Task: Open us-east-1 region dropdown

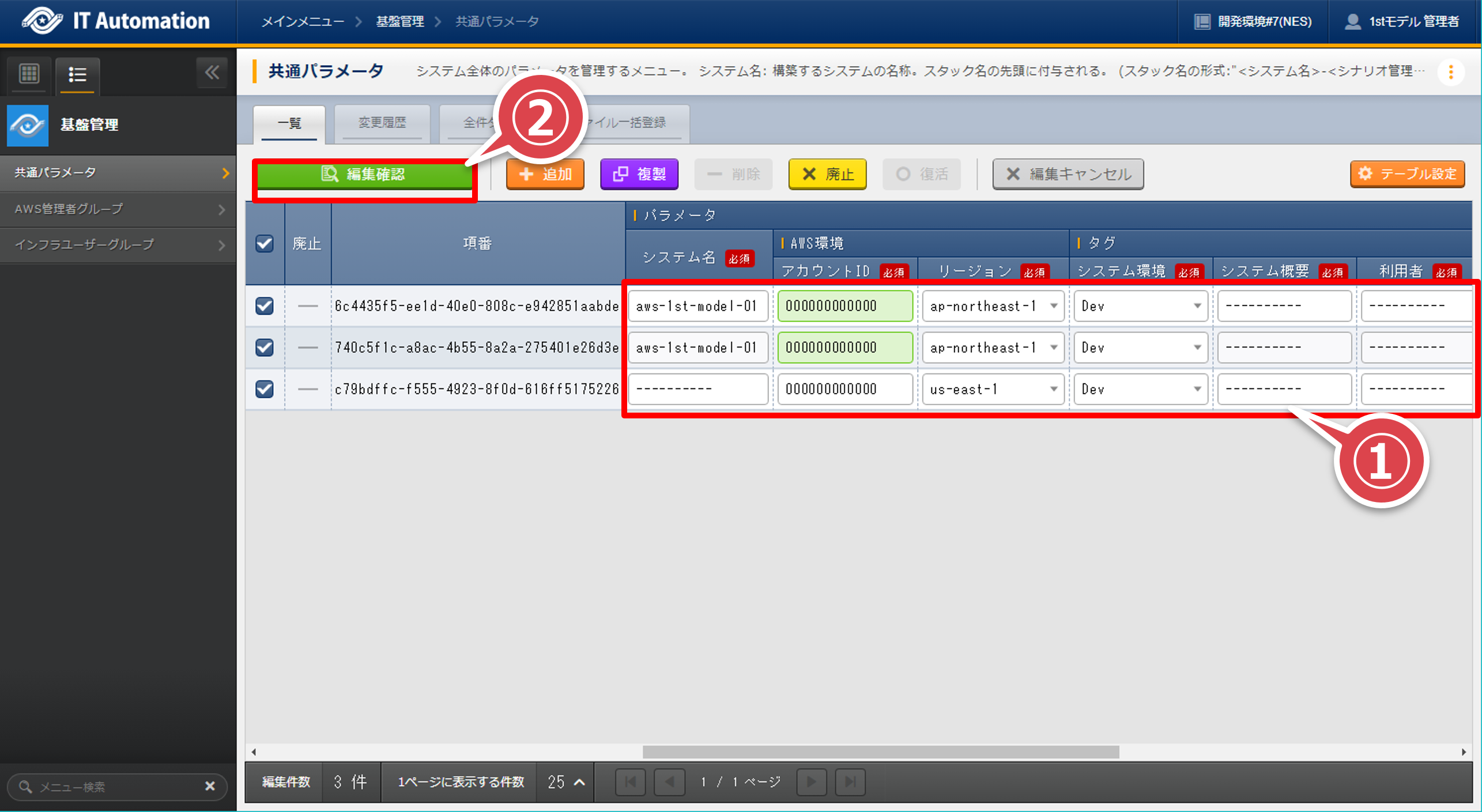Action: pos(993,389)
